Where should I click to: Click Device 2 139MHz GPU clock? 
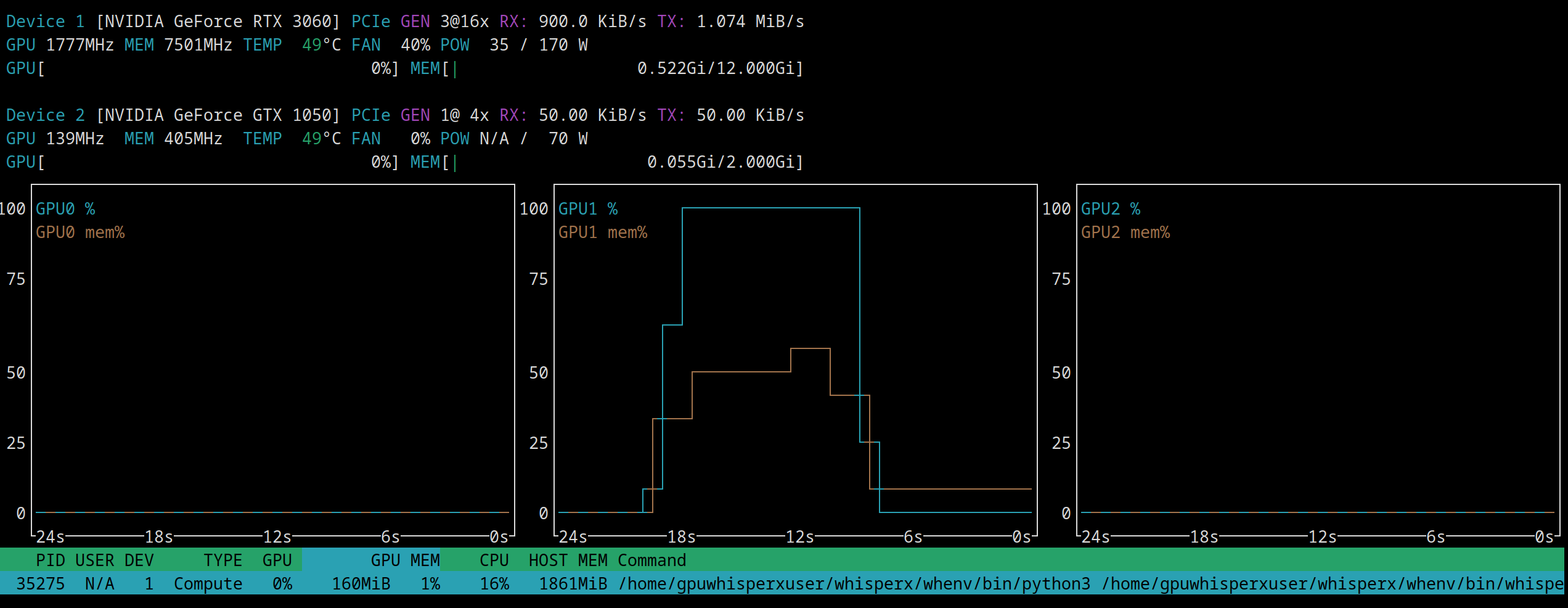click(x=75, y=139)
